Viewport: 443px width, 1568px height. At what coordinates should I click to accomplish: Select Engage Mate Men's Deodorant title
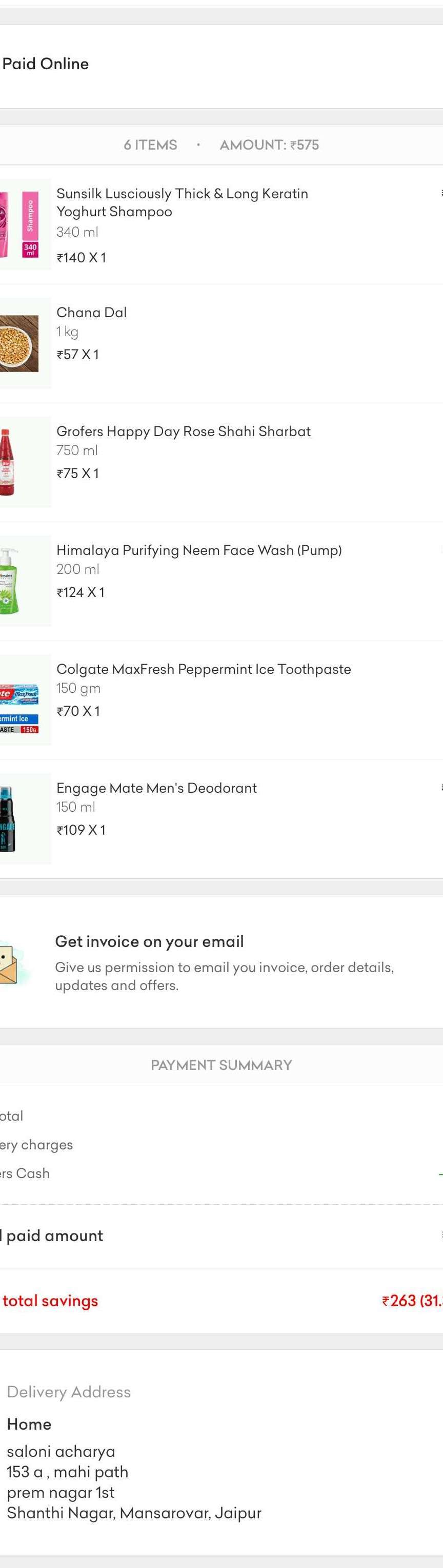[156, 788]
